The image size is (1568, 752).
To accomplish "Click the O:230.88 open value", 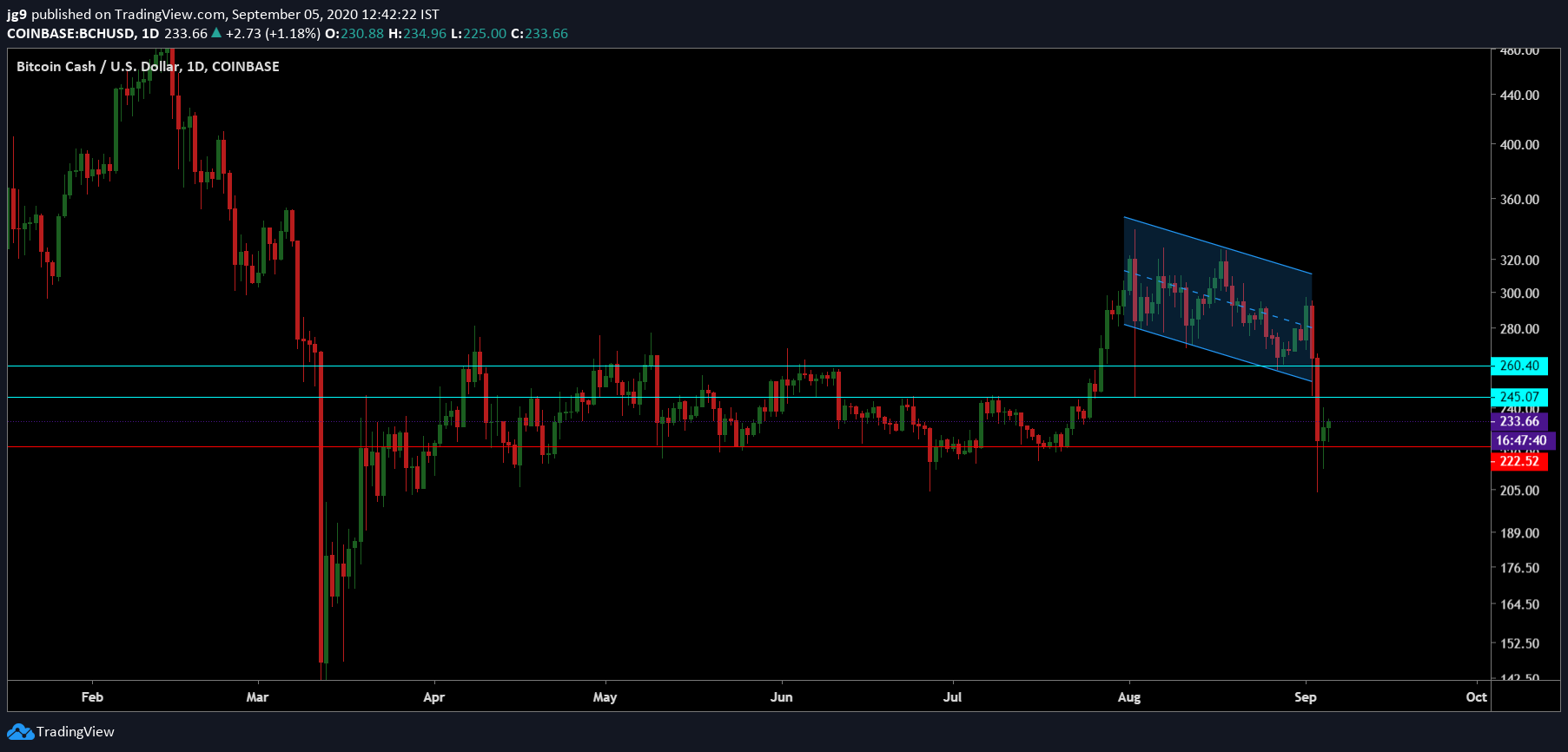I will [x=354, y=34].
